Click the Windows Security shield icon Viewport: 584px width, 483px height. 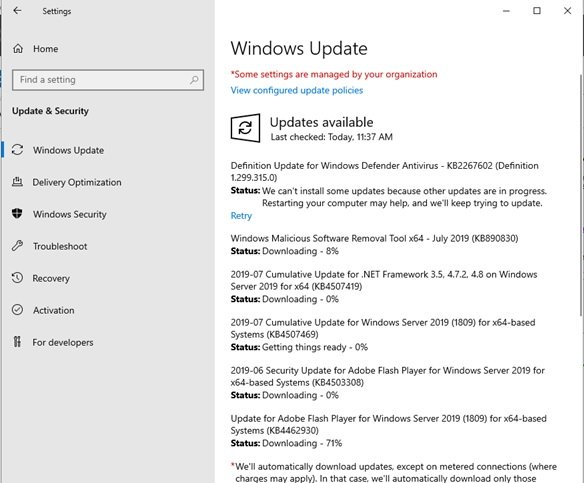click(17, 214)
